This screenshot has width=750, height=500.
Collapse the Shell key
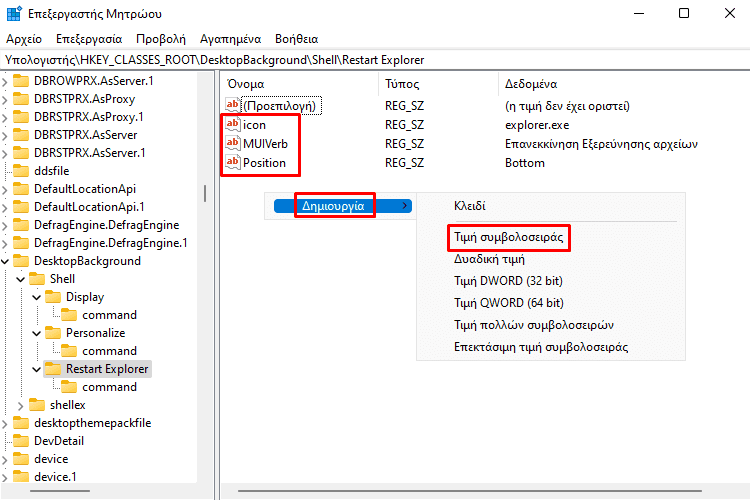(x=21, y=279)
